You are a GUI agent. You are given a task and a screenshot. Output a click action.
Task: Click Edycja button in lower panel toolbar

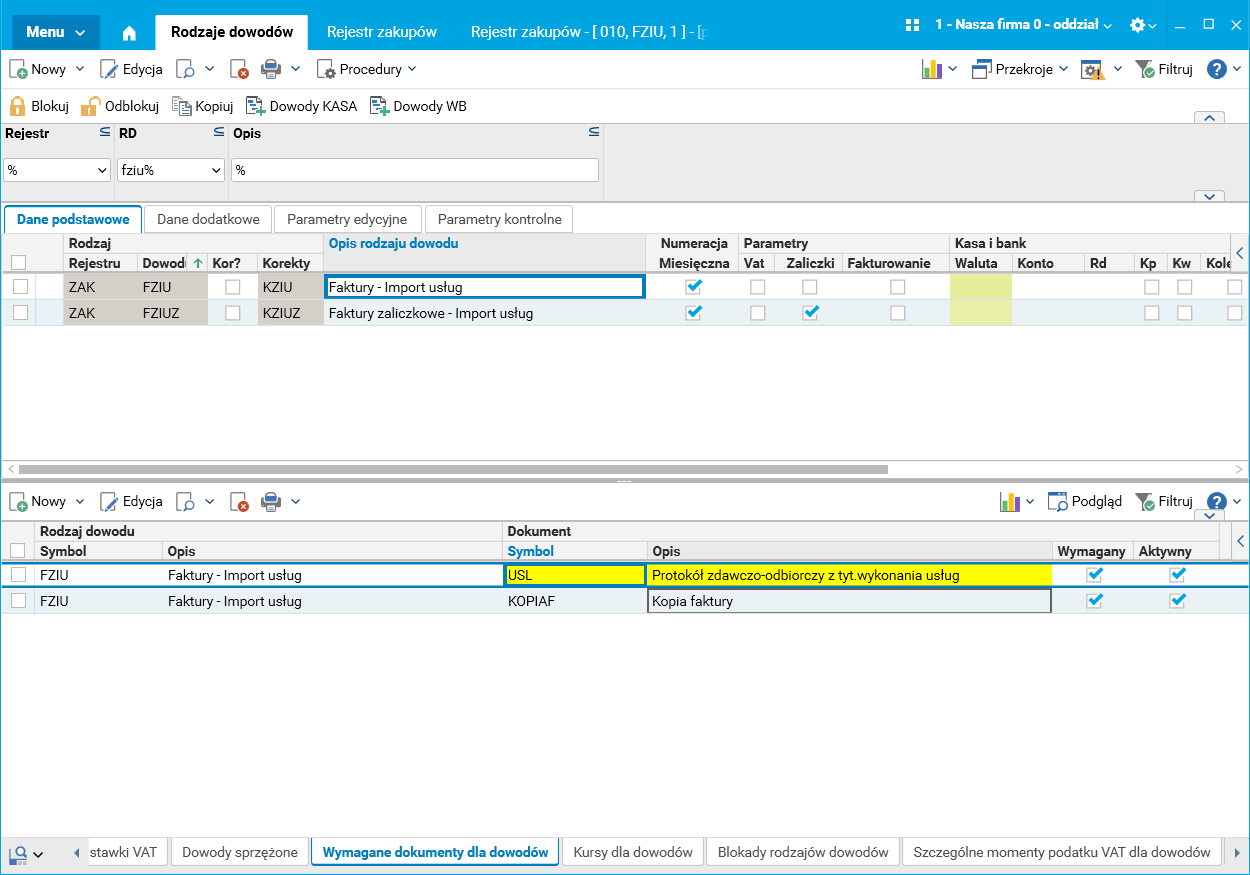pyautogui.click(x=131, y=501)
